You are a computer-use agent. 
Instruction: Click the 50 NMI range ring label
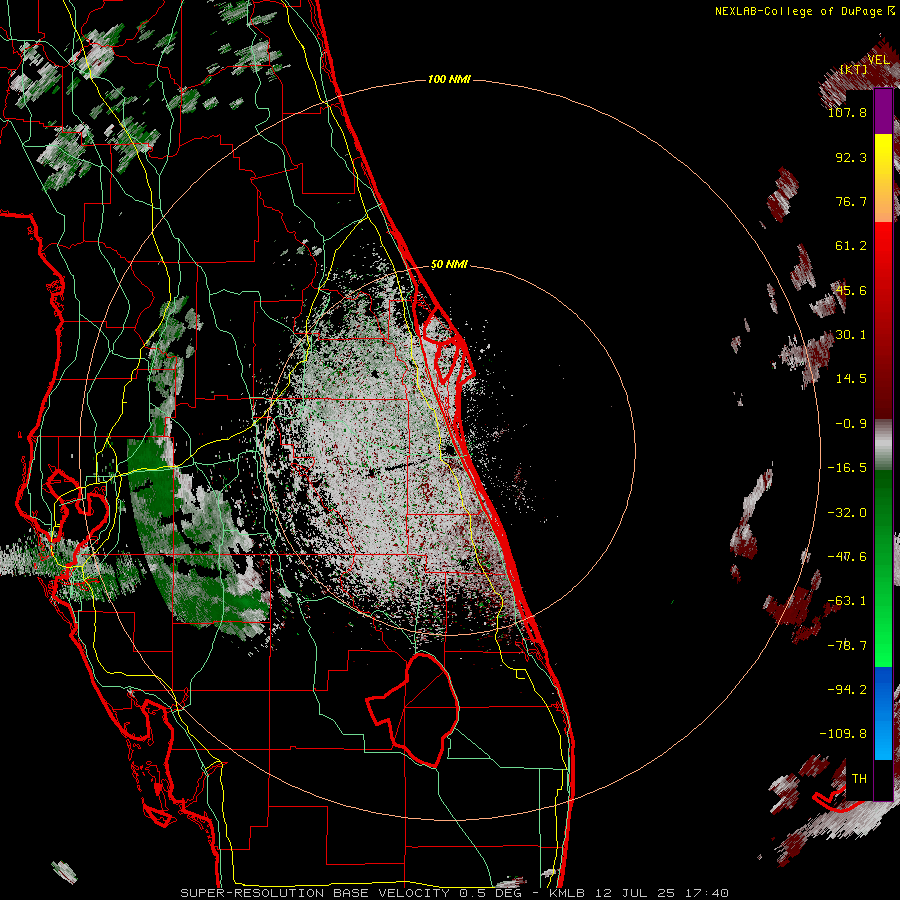[449, 265]
